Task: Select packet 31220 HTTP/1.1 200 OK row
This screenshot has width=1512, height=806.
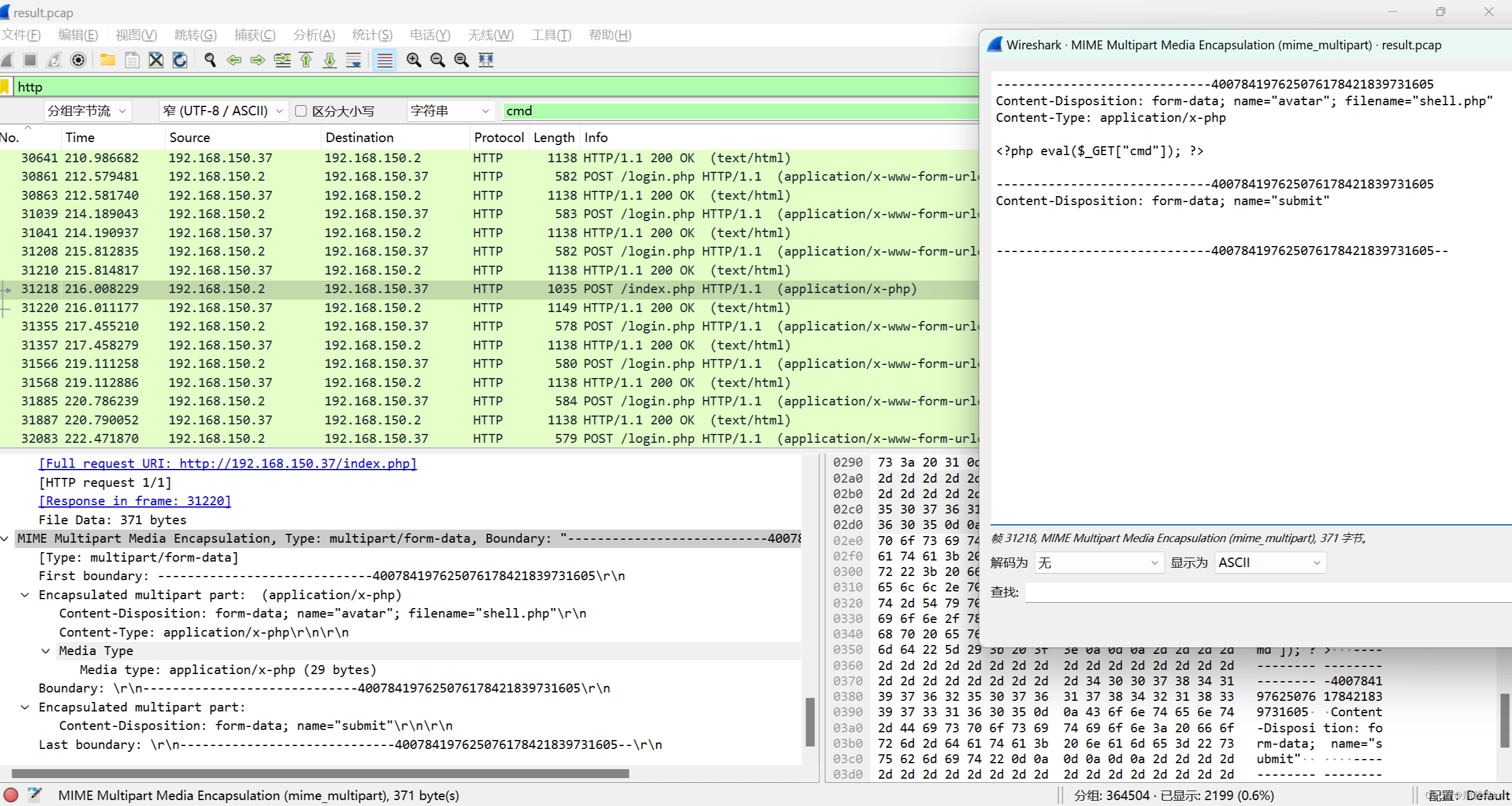Action: coord(489,308)
